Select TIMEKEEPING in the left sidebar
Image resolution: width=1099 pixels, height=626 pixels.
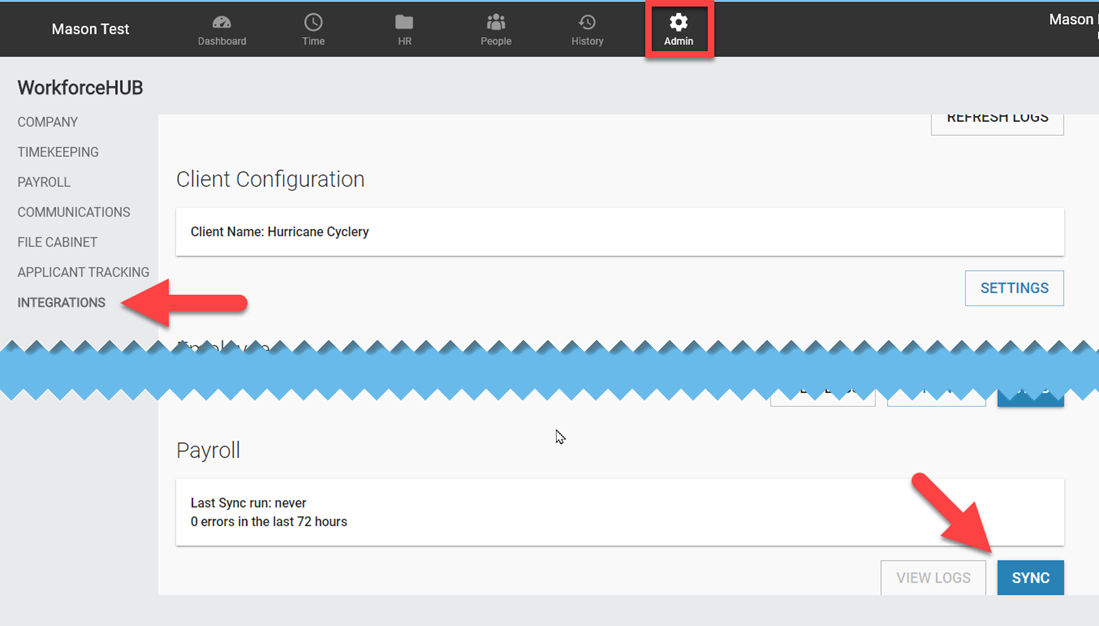point(58,152)
